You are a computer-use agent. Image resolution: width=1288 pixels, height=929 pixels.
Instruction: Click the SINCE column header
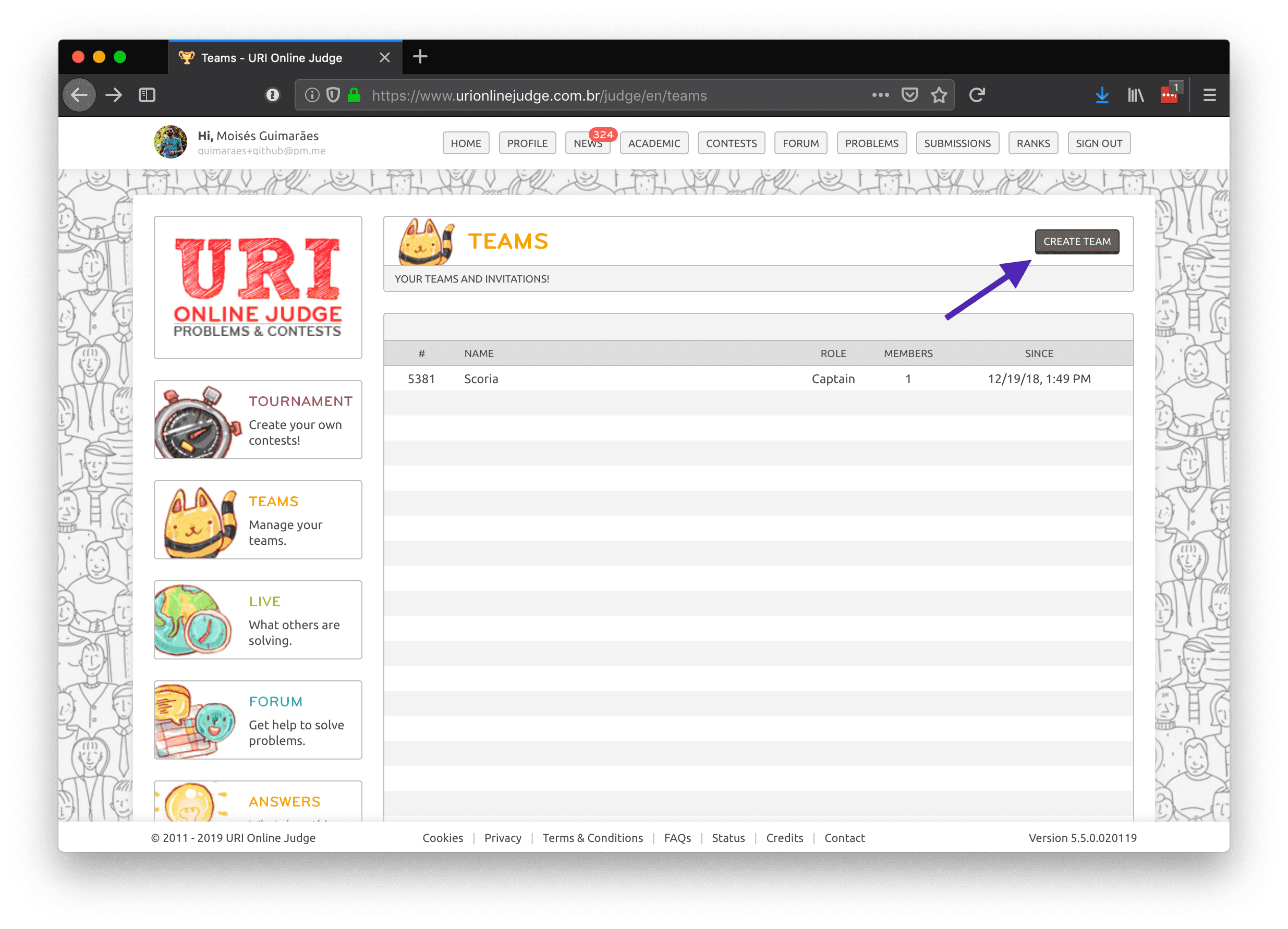point(1039,353)
